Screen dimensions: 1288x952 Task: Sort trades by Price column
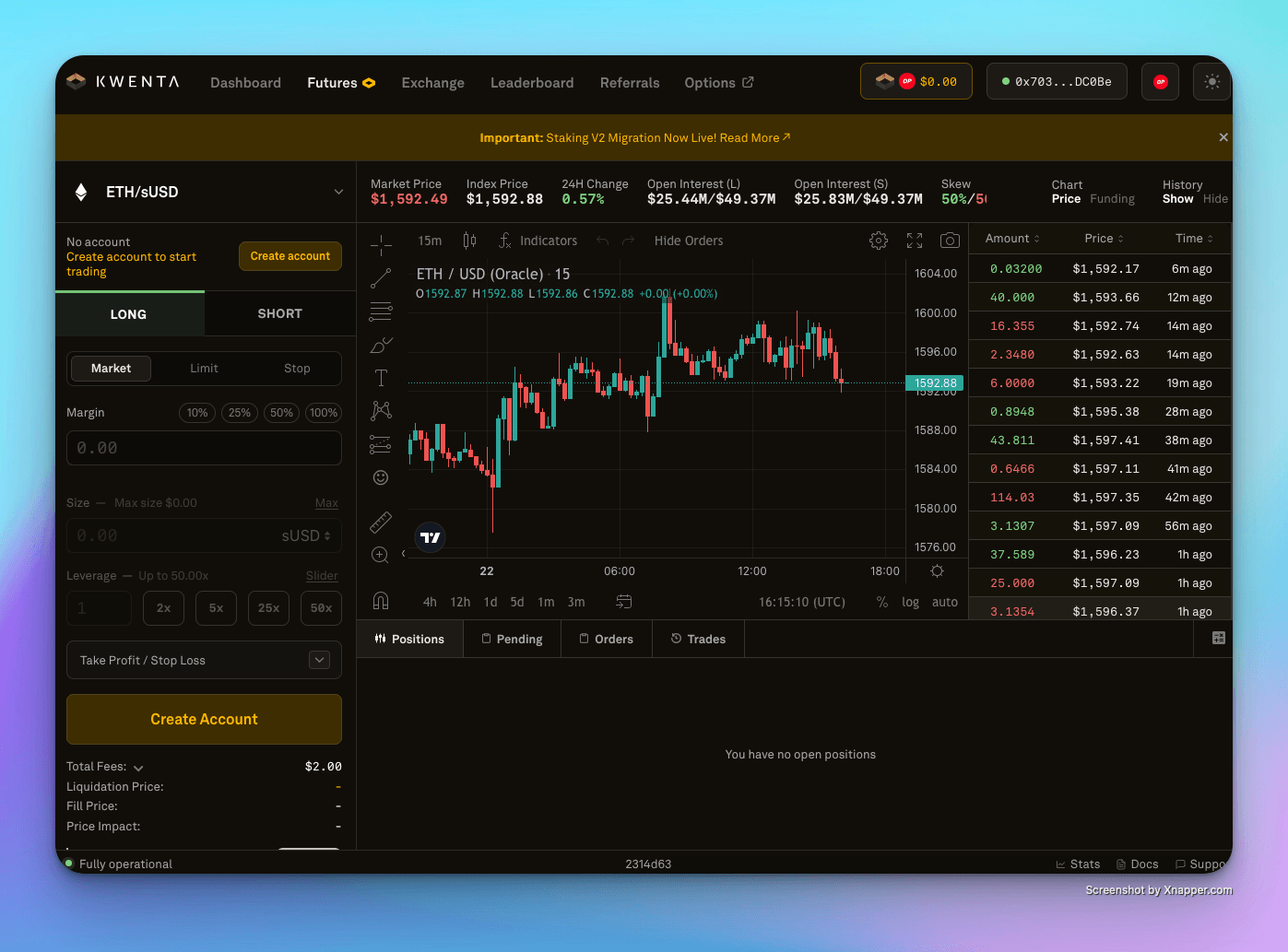coord(1104,239)
